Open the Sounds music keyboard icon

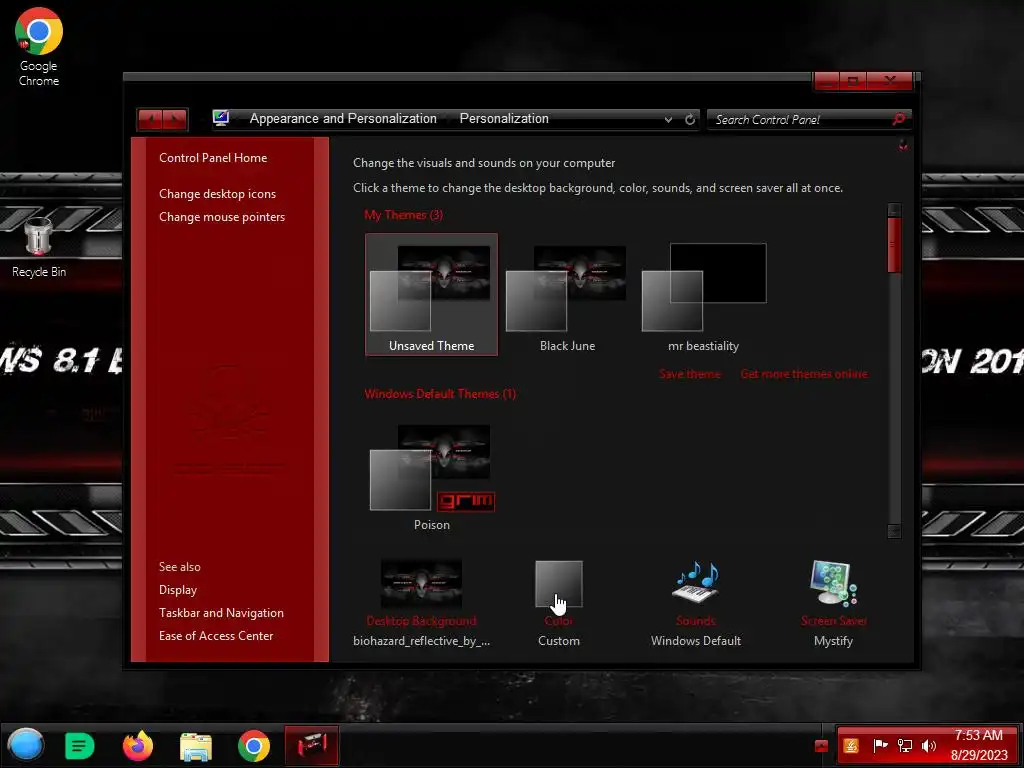click(696, 582)
